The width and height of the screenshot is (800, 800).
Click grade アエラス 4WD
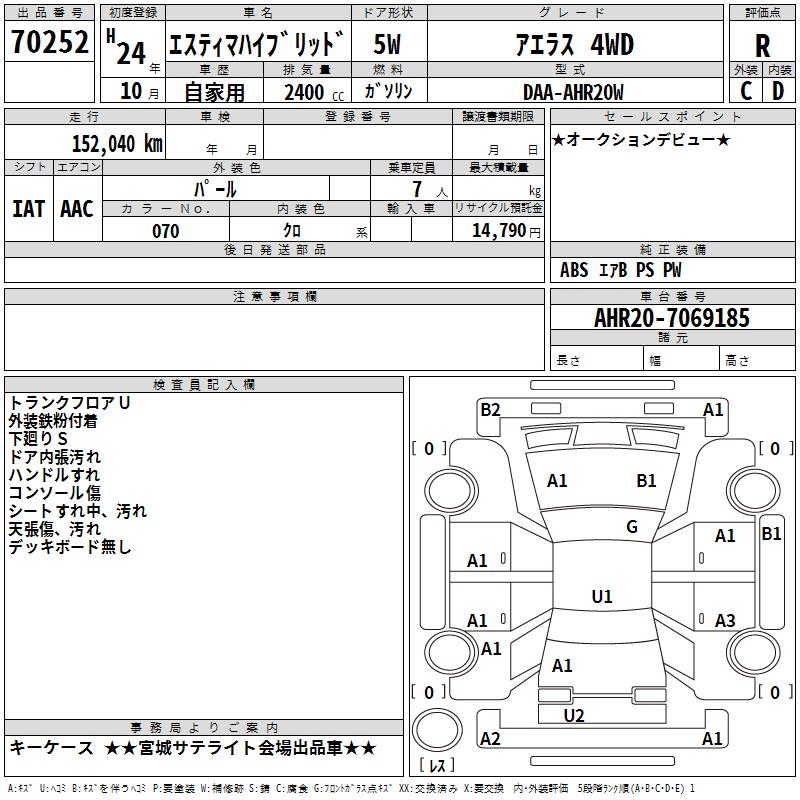coord(574,44)
